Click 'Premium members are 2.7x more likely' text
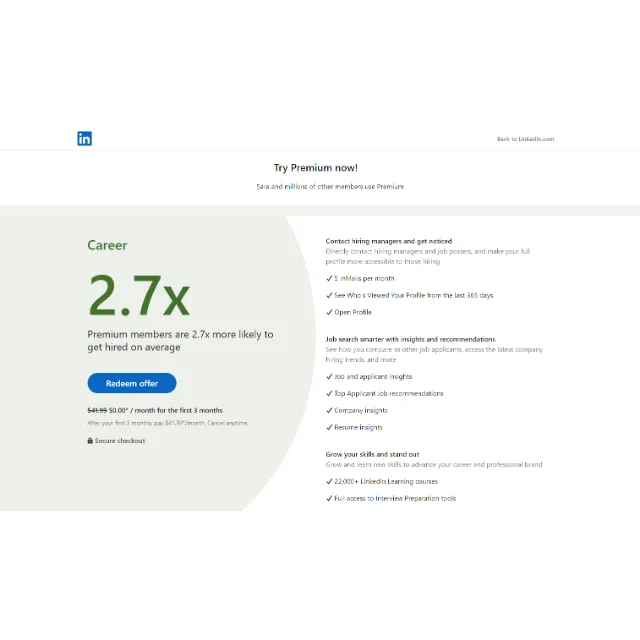 click(180, 340)
